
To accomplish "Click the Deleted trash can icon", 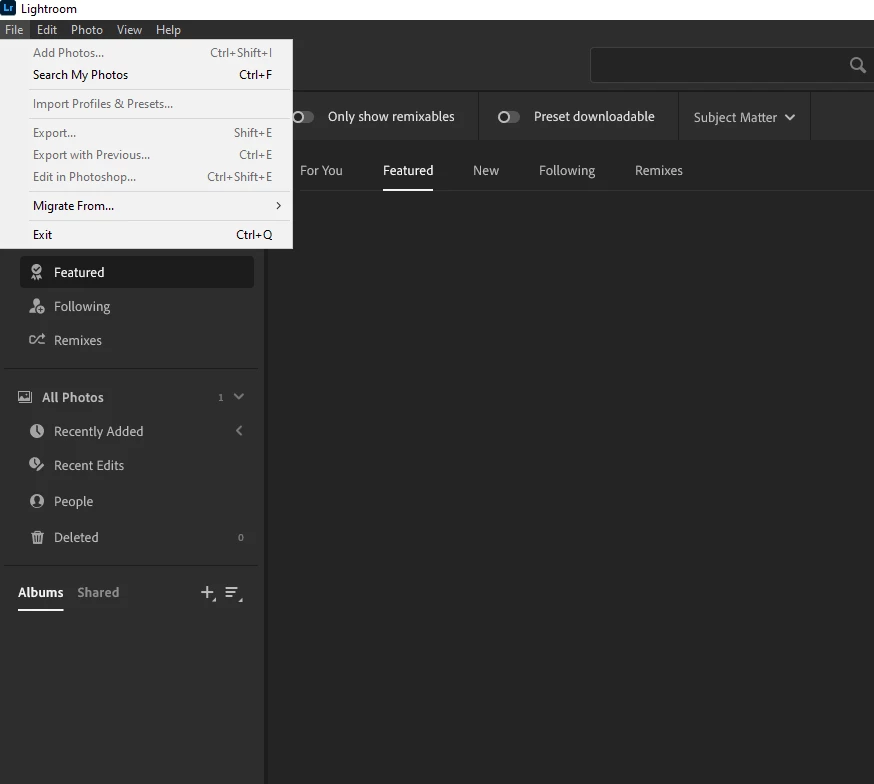I will click(37, 537).
